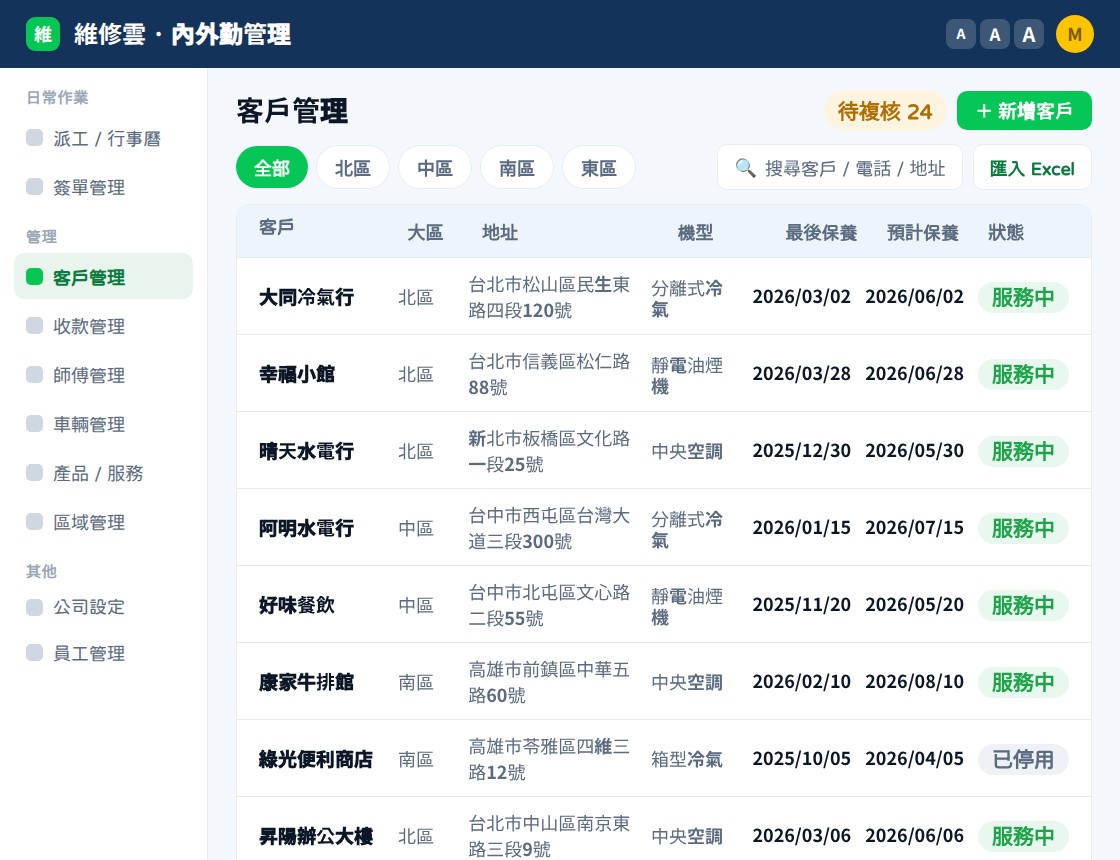
Task: Open customer 好味餐飲
Action: tap(297, 605)
